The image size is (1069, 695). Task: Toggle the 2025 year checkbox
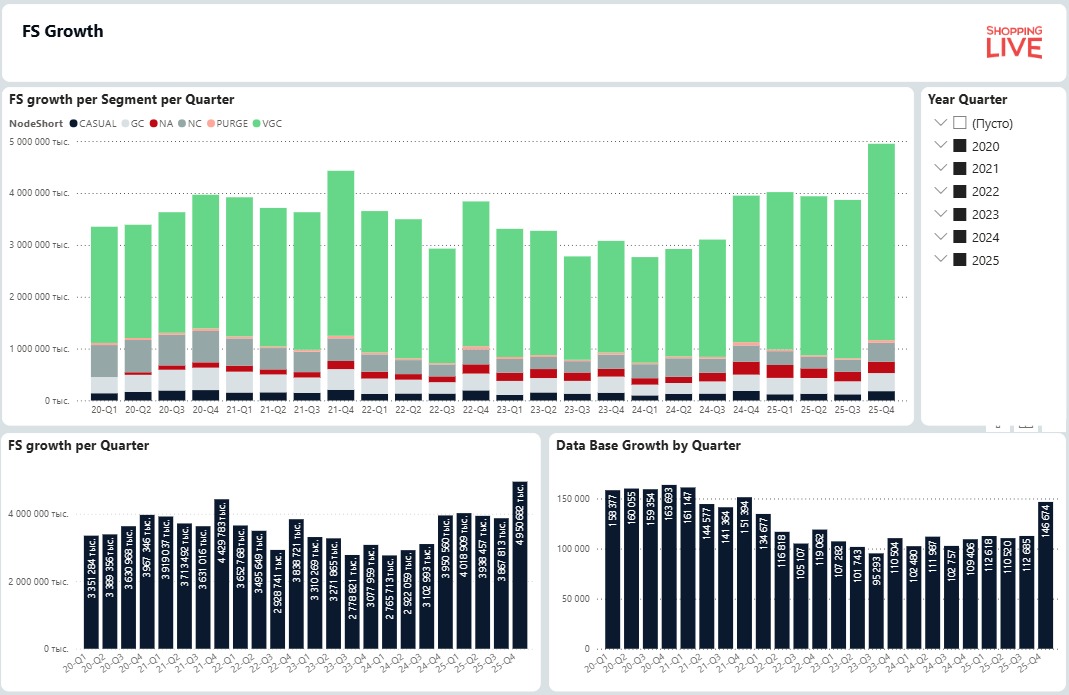pos(960,260)
